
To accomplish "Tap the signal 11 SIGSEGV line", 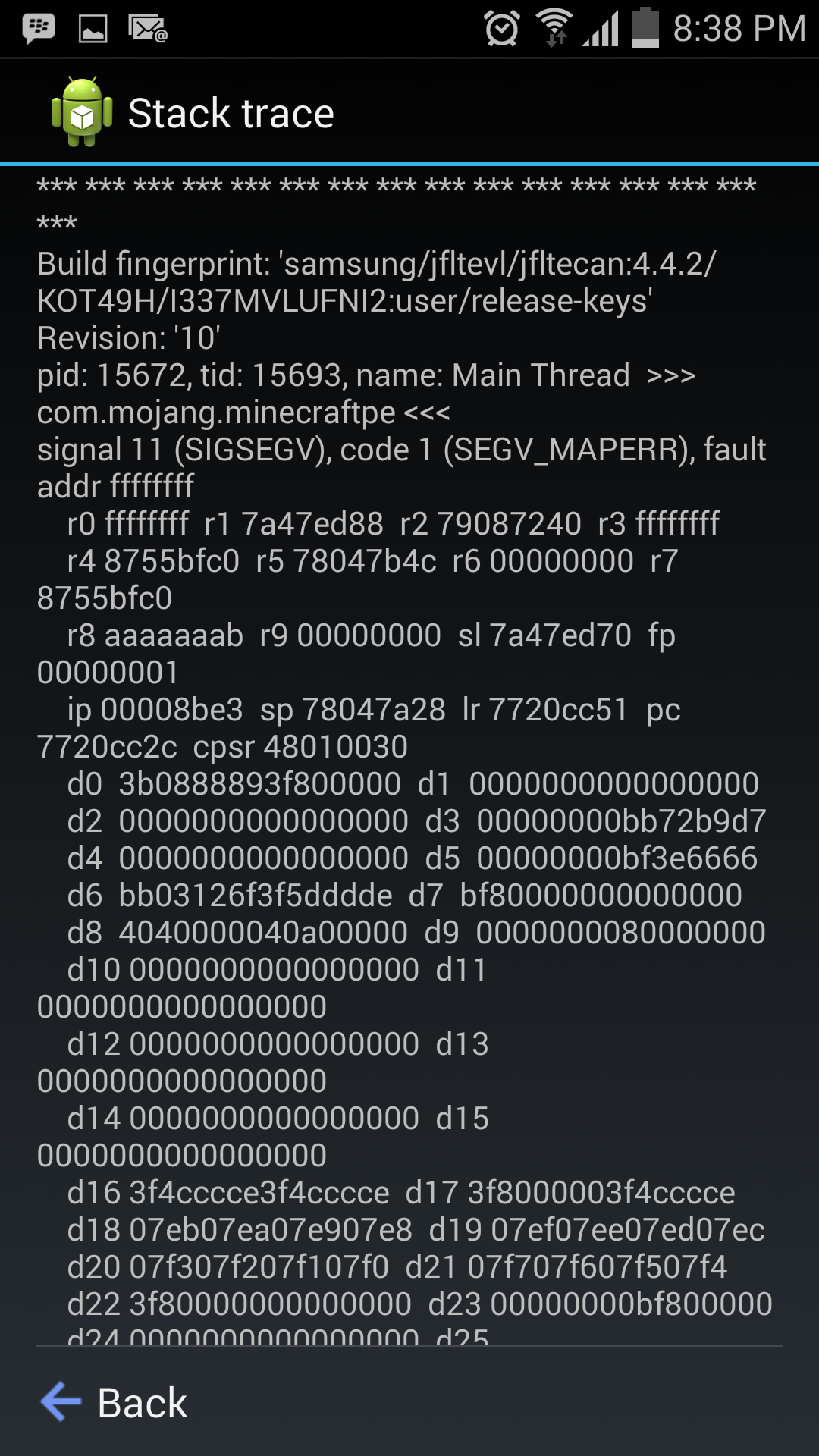I will tap(402, 468).
